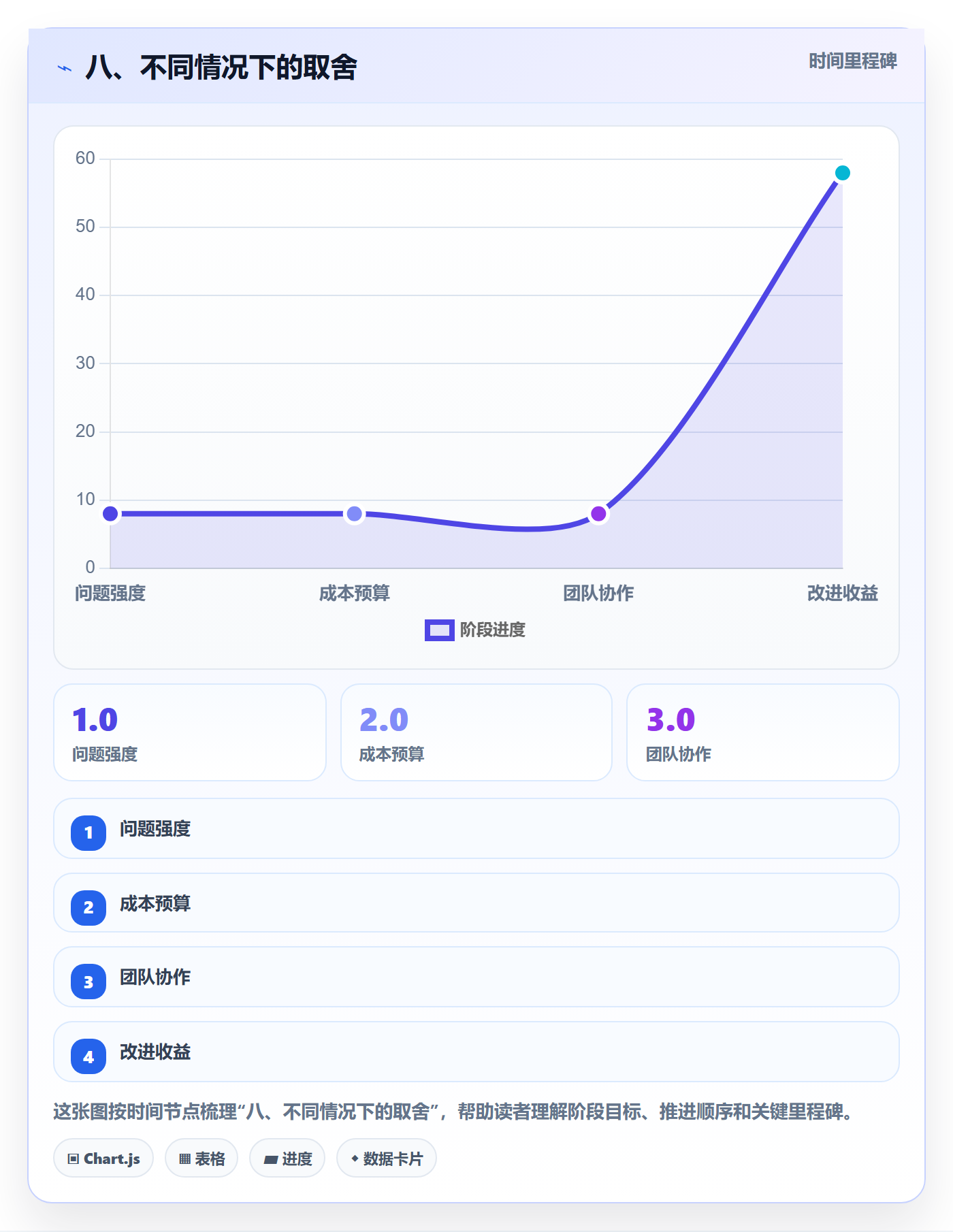Select the 成本预算 data point on chart

pos(354,514)
